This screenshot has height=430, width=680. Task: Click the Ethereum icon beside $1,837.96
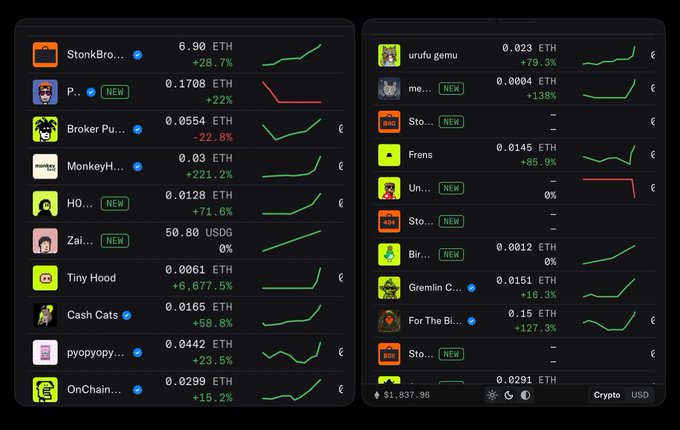pos(376,395)
